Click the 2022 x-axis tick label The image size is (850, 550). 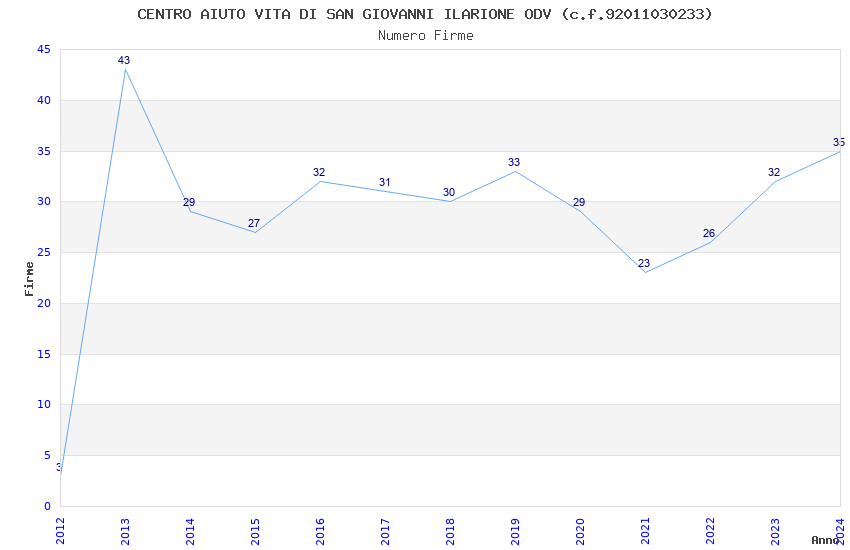click(711, 531)
